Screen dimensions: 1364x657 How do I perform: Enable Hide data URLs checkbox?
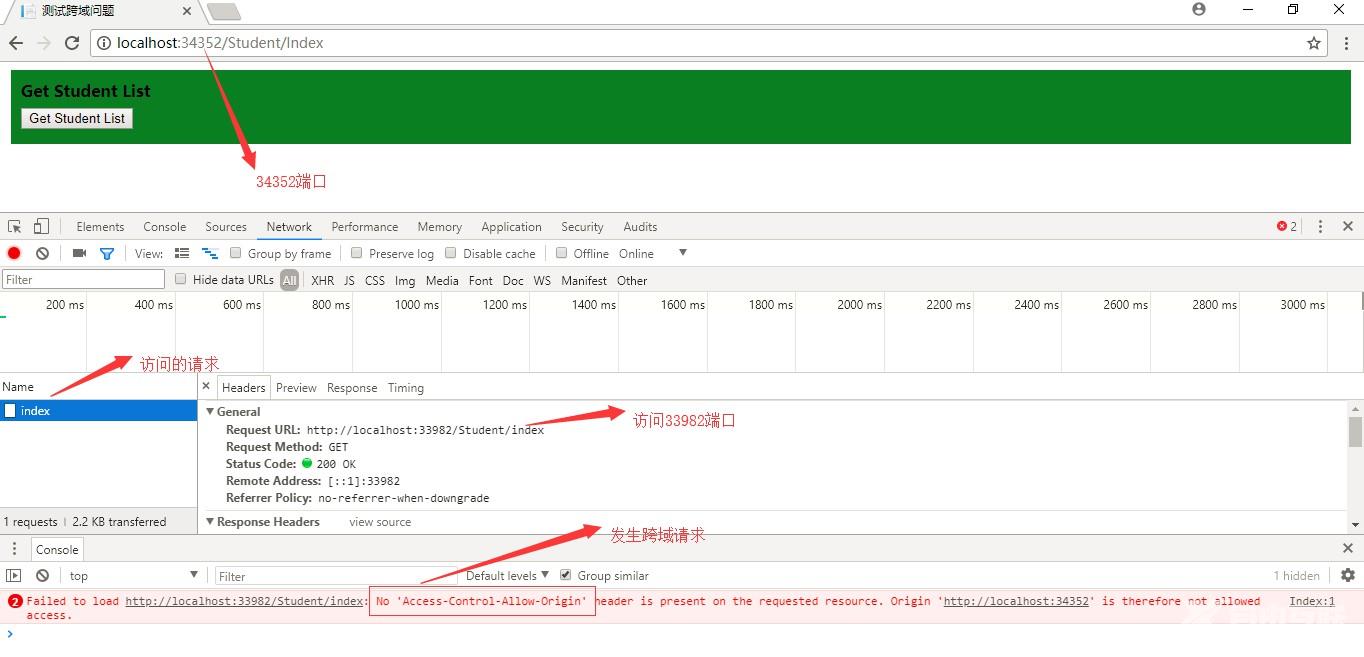pos(181,280)
